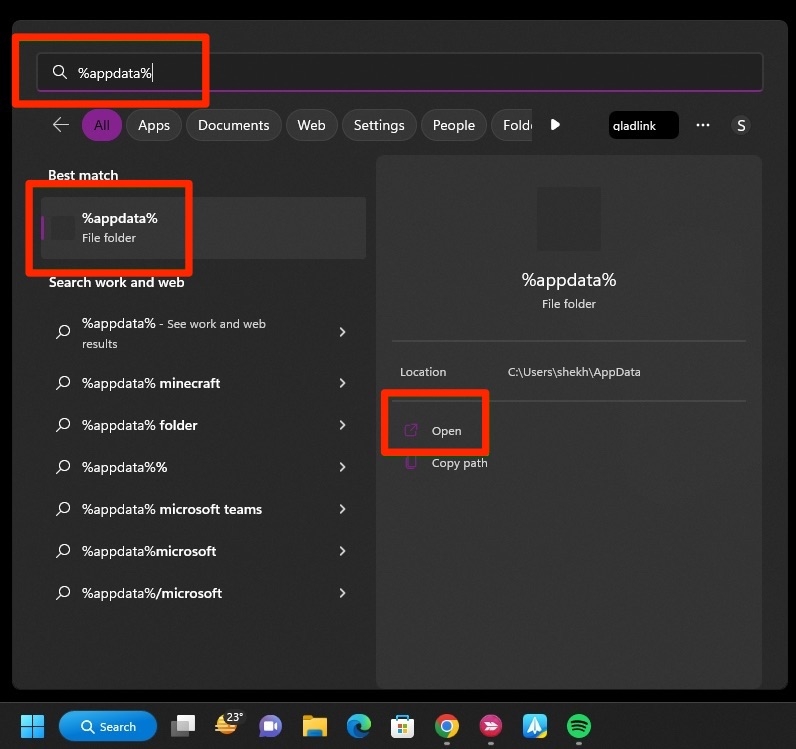
Task: Switch to the Settings filter
Action: pos(379,125)
